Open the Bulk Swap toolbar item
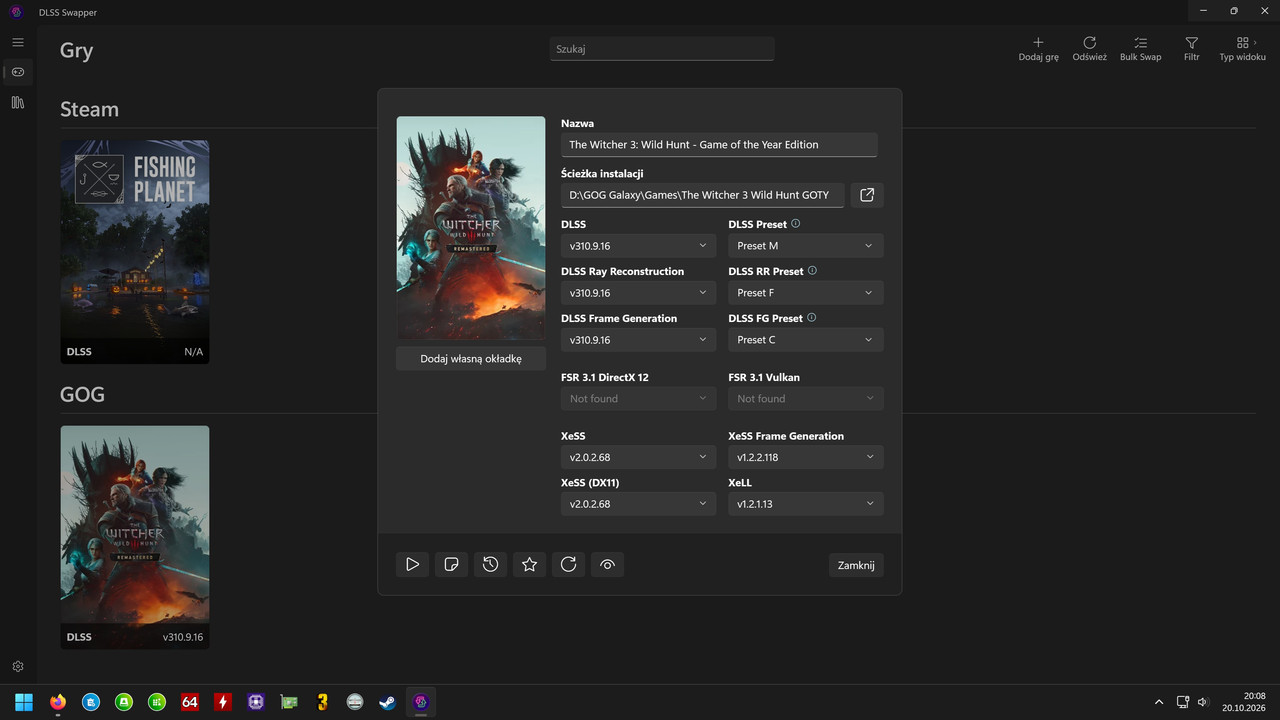This screenshot has height=720, width=1280. (1141, 49)
